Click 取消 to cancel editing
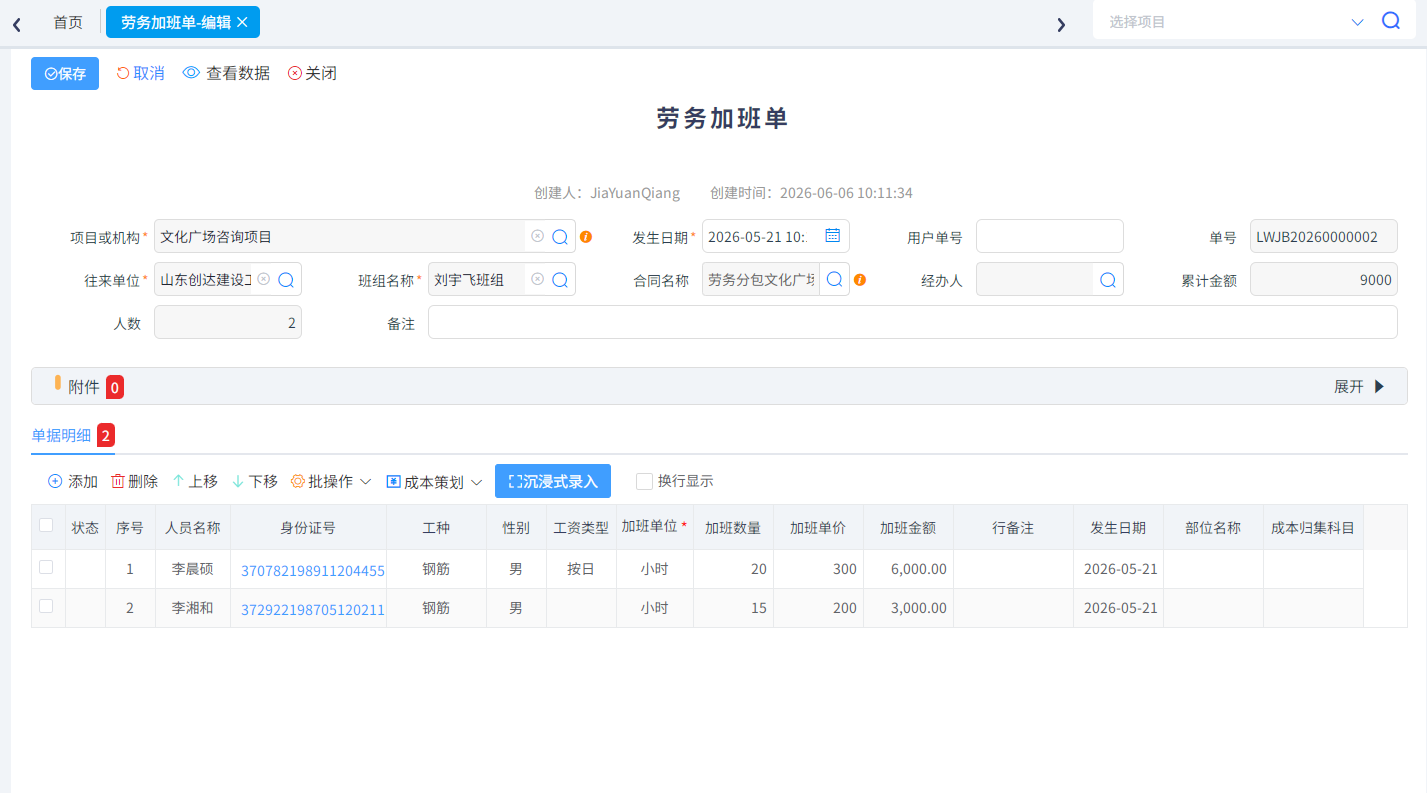This screenshot has width=1427, height=793. [141, 73]
